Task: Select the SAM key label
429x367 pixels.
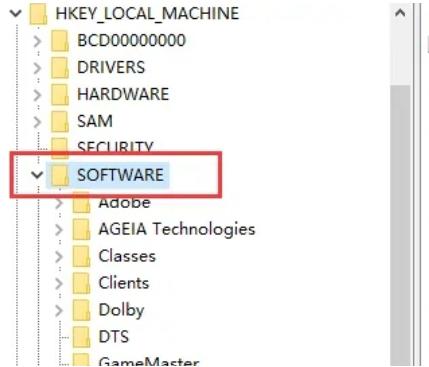Action: [x=95, y=121]
